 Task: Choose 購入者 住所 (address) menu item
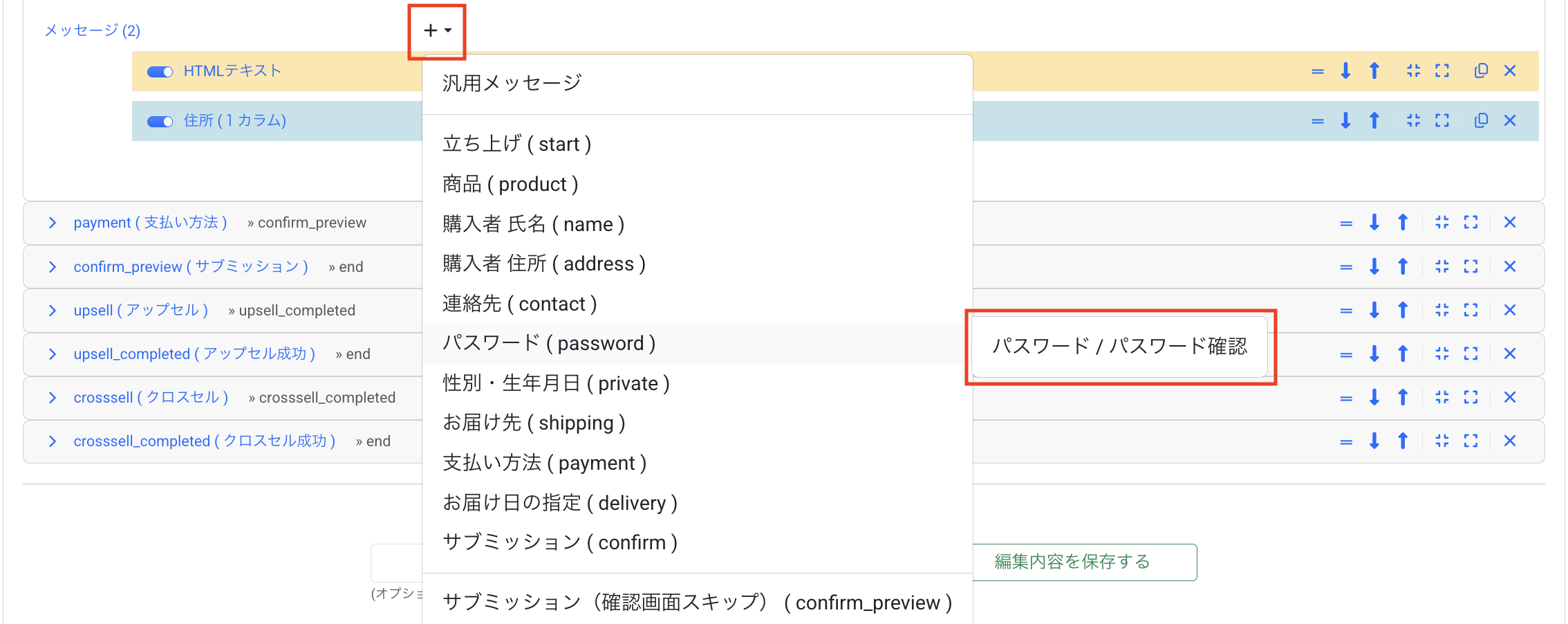(697, 264)
